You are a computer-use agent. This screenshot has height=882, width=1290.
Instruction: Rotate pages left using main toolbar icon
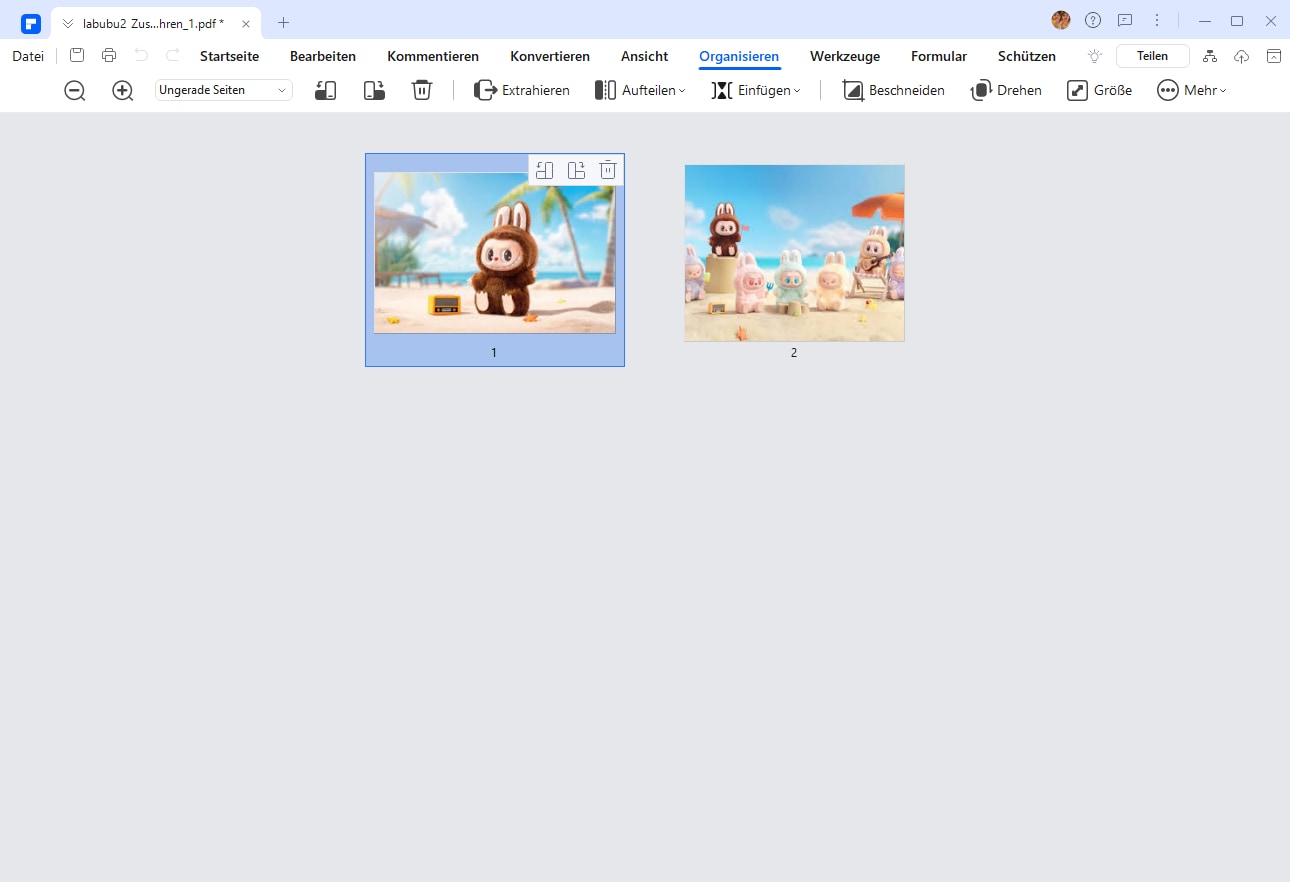[325, 90]
